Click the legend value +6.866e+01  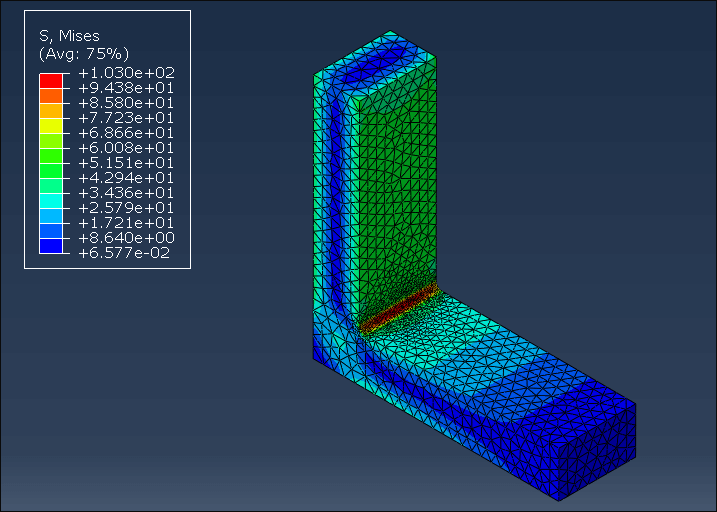(x=127, y=133)
